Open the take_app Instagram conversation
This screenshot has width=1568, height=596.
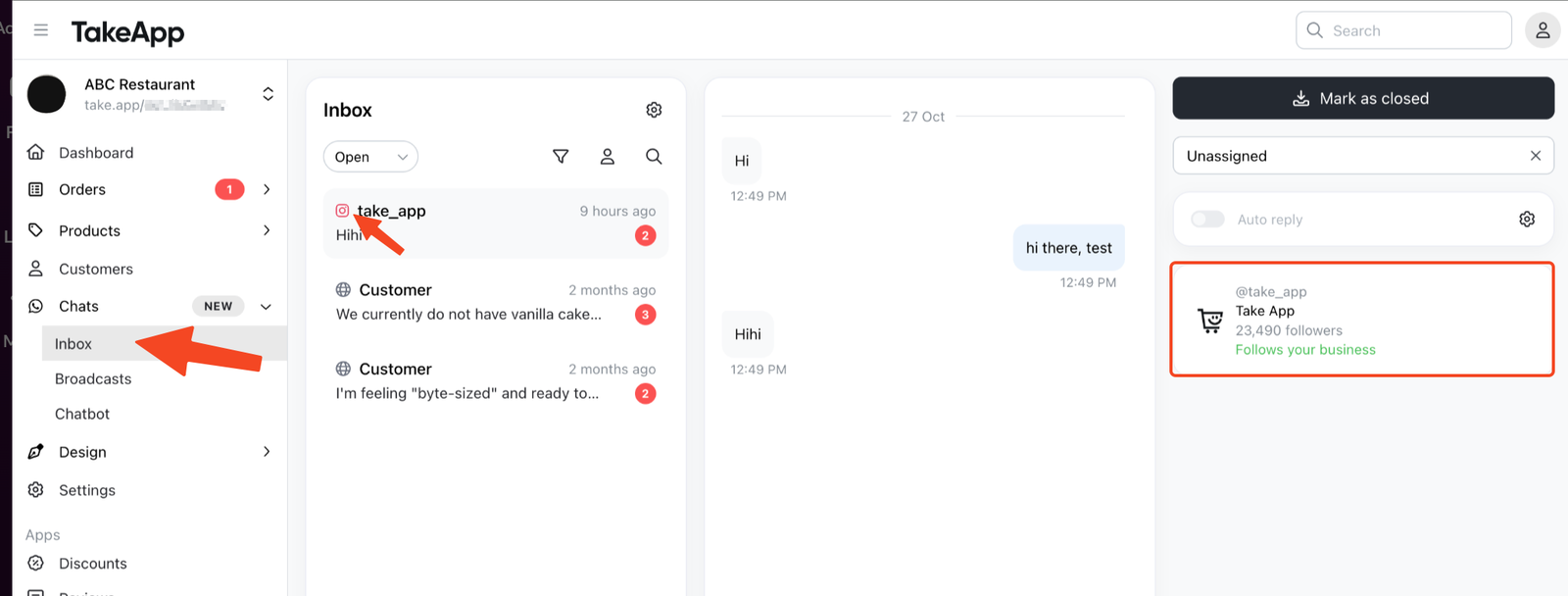coord(496,223)
